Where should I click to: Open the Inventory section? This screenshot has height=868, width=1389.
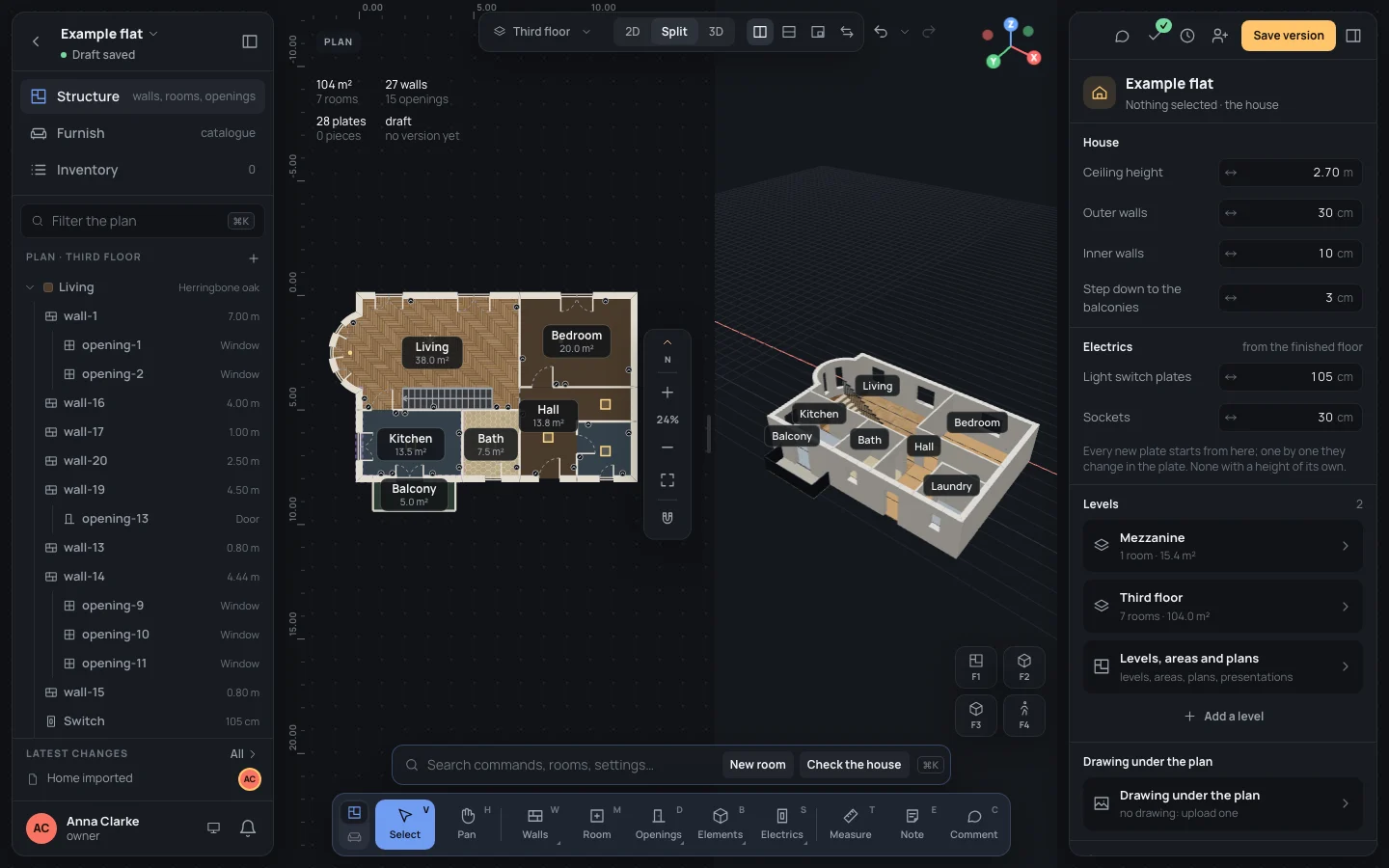click(x=143, y=170)
